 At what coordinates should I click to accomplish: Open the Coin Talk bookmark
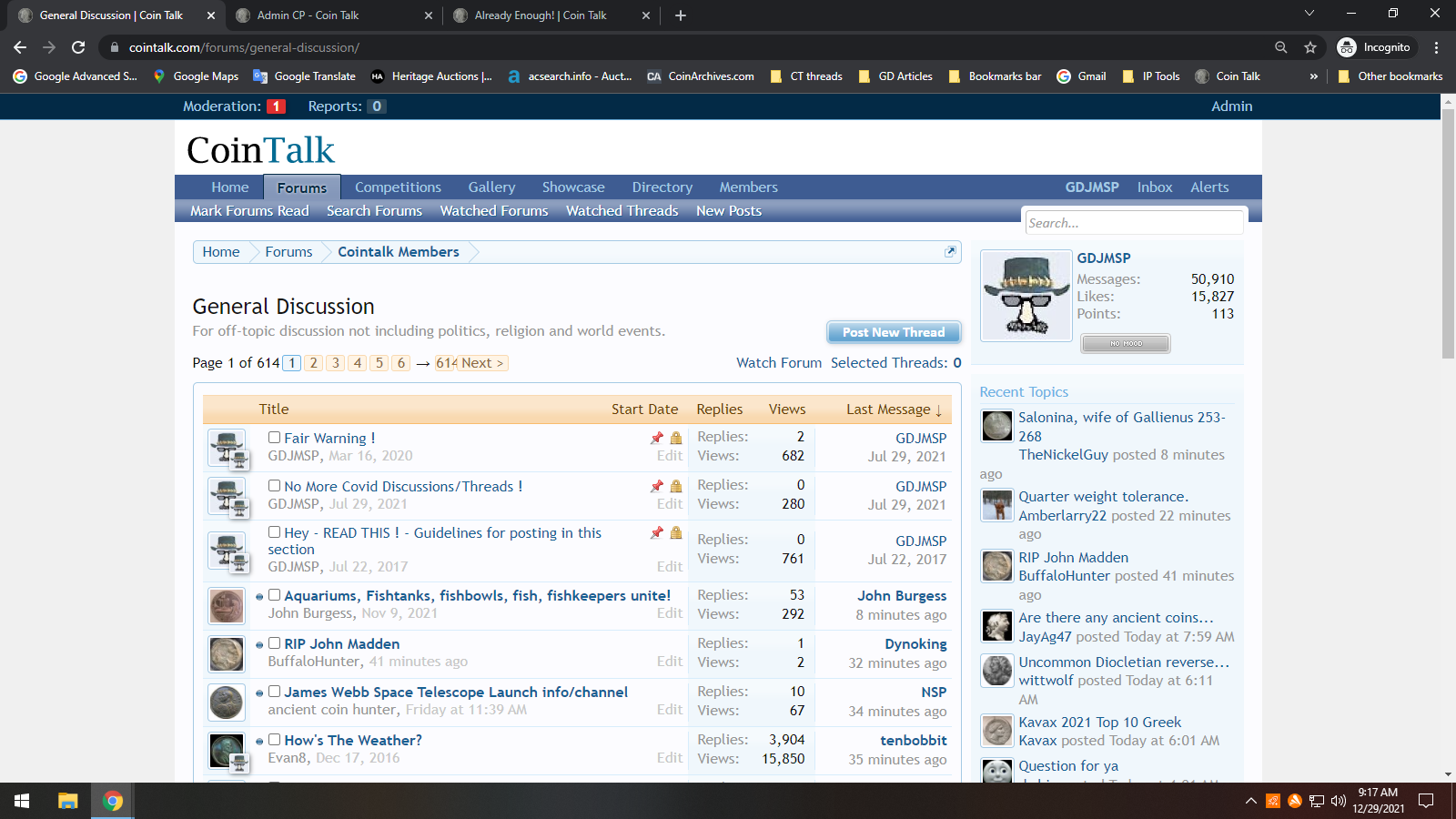(1228, 76)
